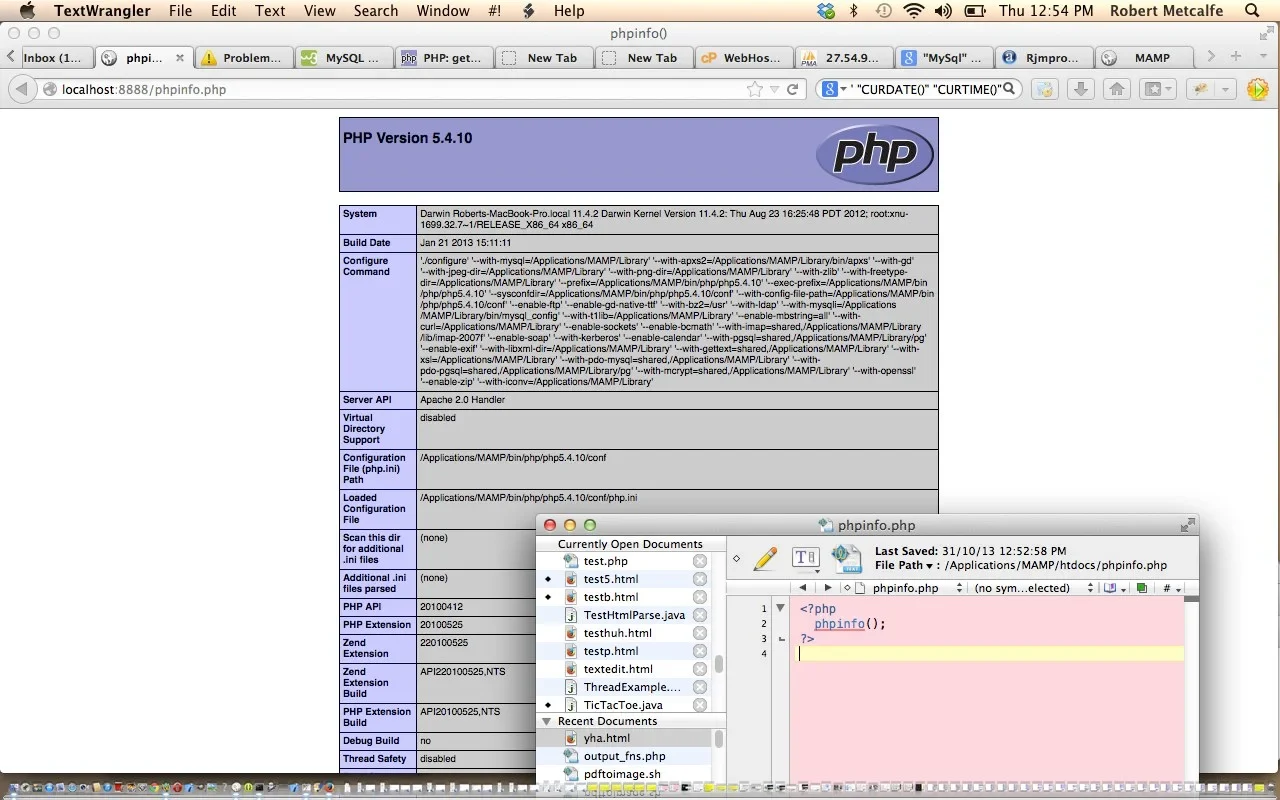Close TestHtmlParse.java in documents list
Image resolution: width=1280 pixels, height=800 pixels.
coord(700,615)
